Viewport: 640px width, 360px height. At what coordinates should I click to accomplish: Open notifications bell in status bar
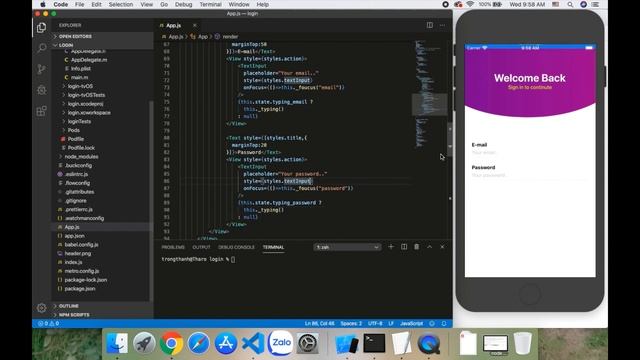[444, 323]
